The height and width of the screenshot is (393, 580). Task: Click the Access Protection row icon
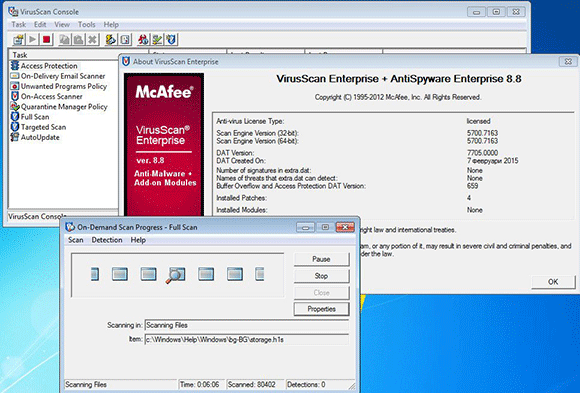15,66
